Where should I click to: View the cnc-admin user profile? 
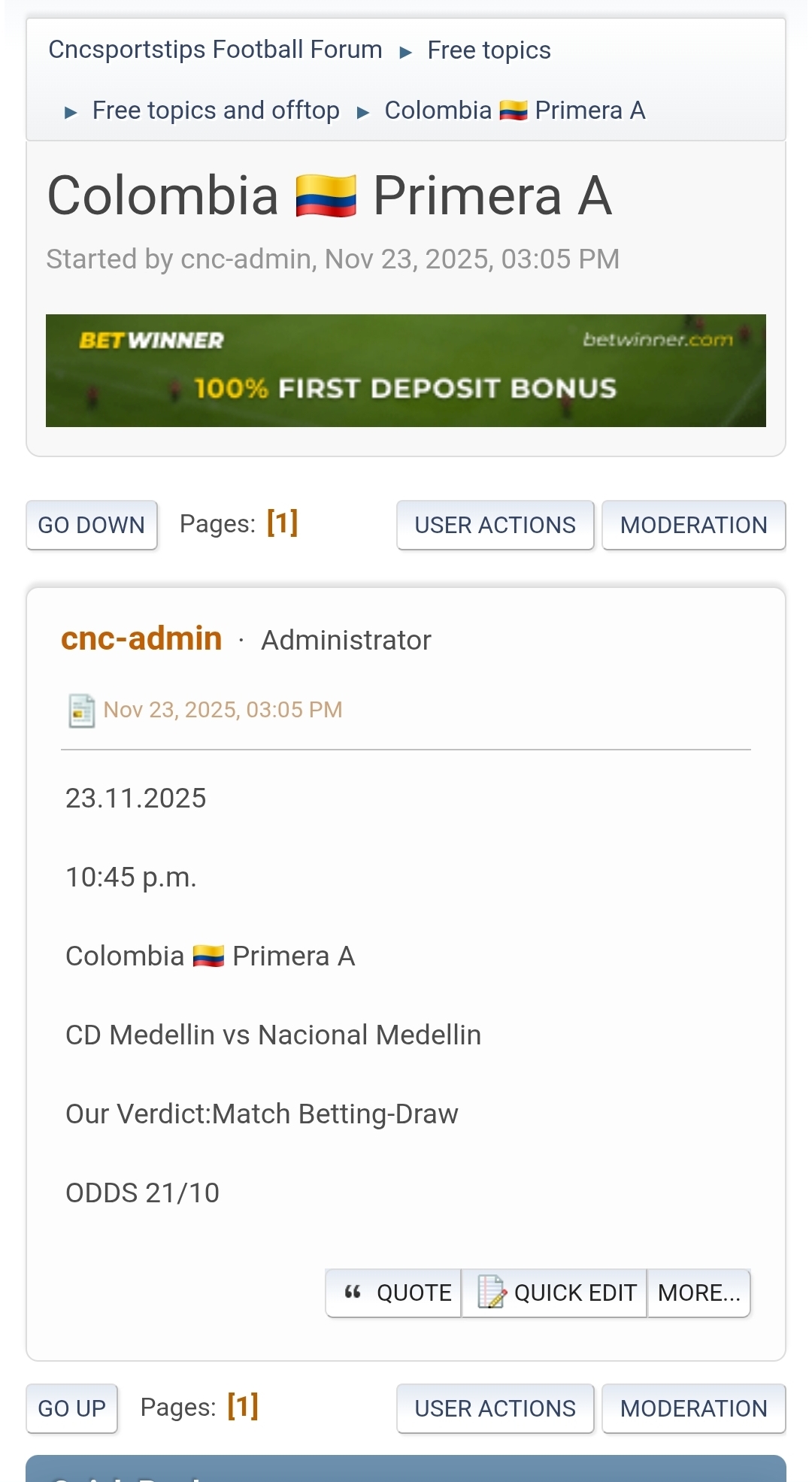pyautogui.click(x=141, y=638)
